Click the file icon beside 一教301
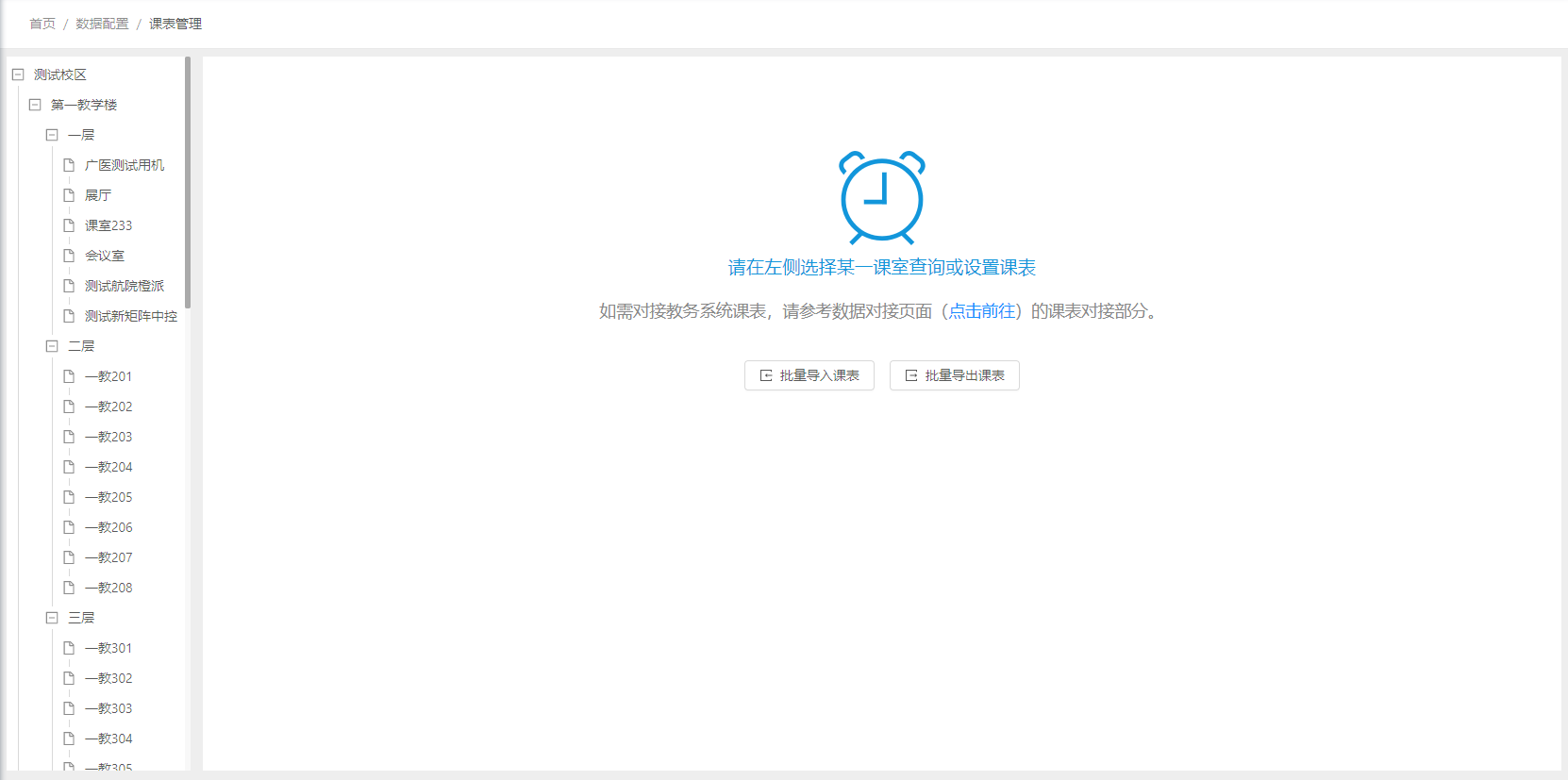1568x780 pixels. coord(69,648)
